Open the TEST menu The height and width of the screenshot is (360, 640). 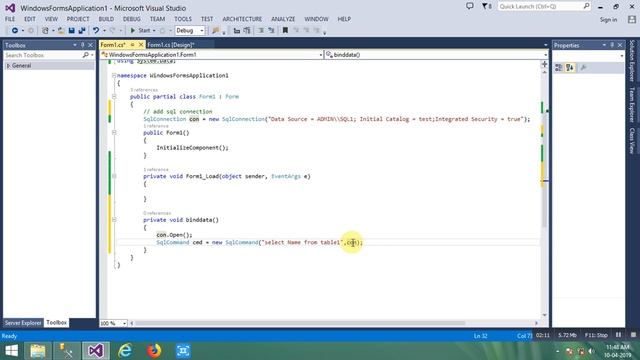207,19
